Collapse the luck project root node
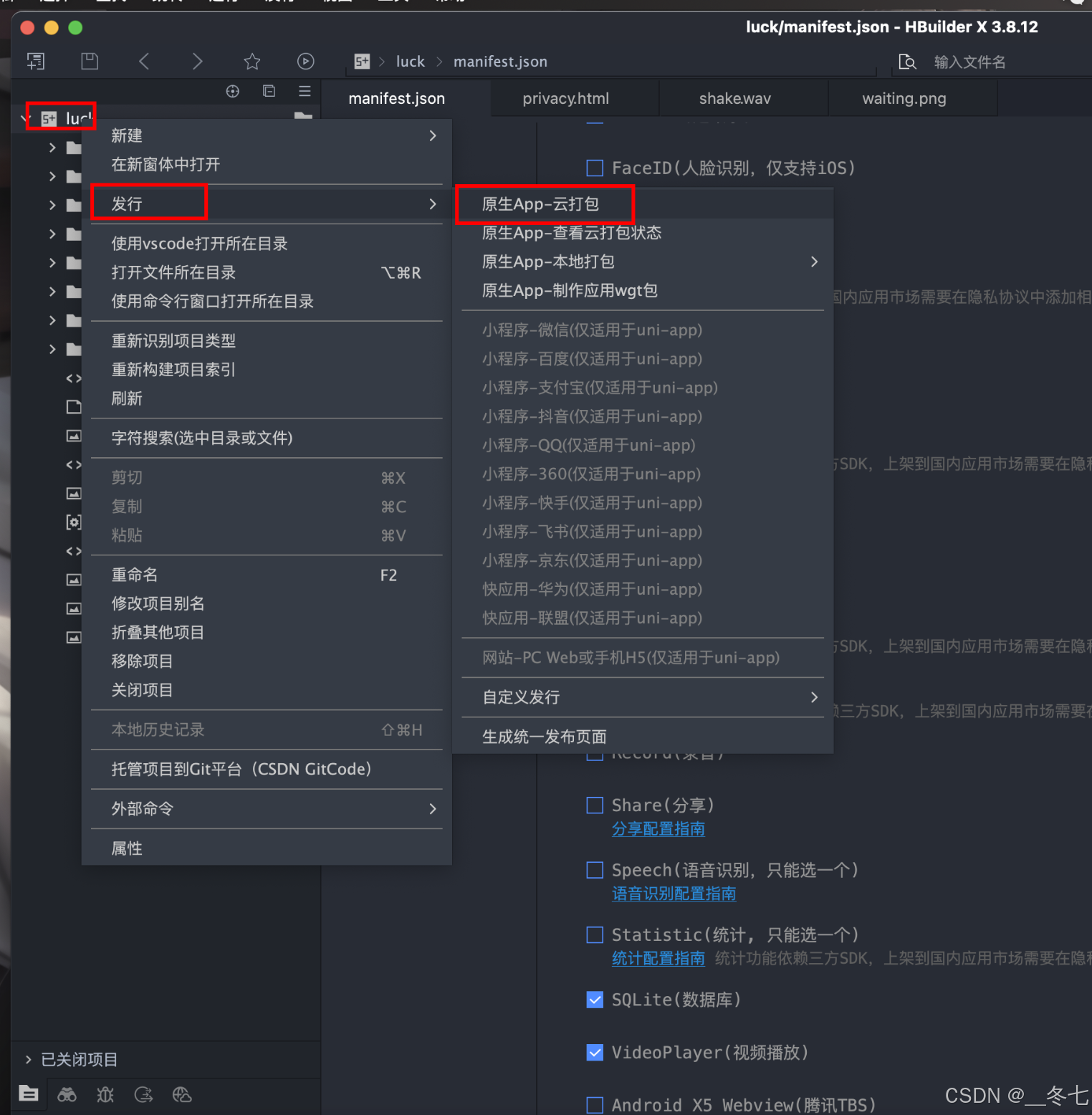 26,118
